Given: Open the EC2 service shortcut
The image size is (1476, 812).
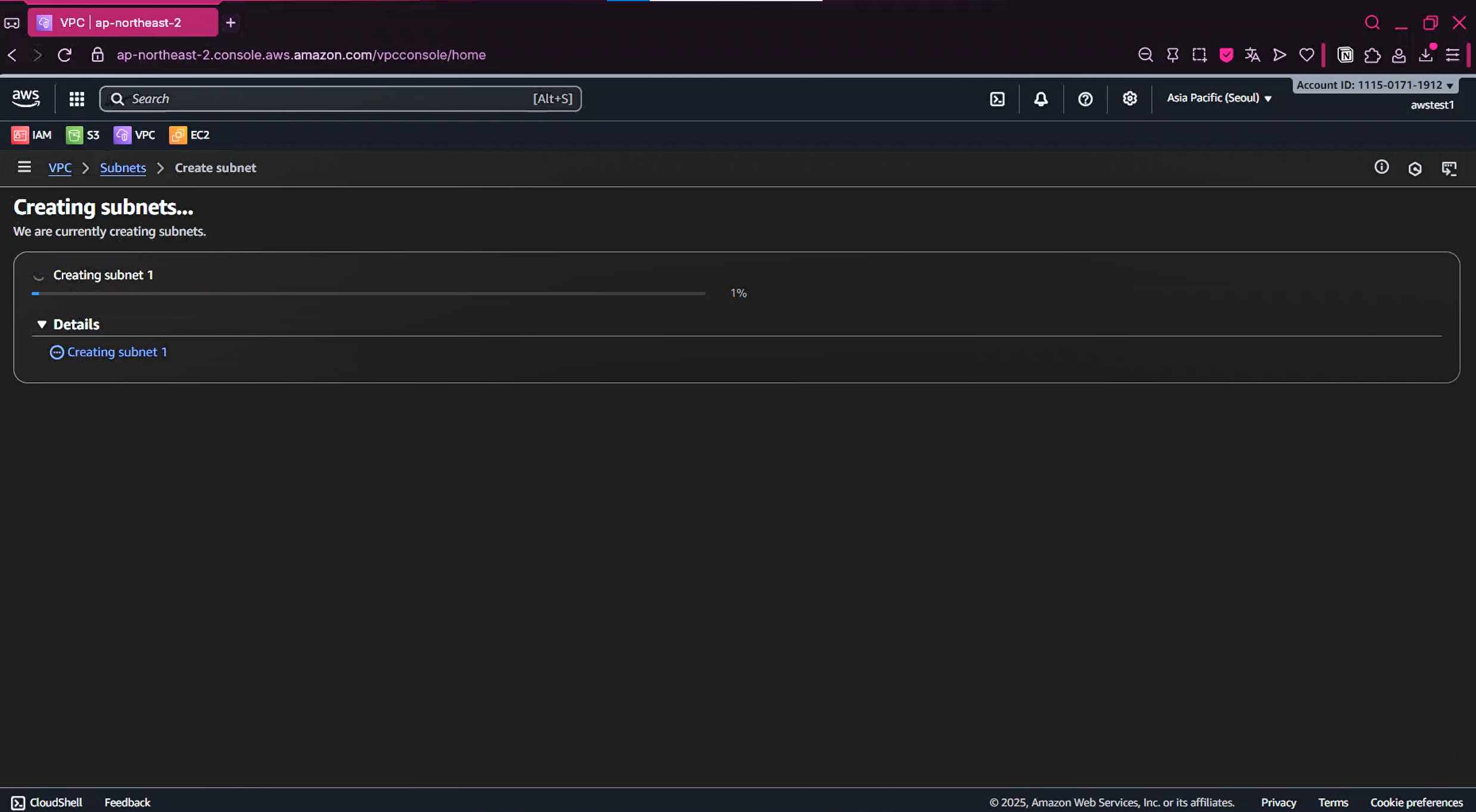Looking at the screenshot, I should tap(189, 135).
